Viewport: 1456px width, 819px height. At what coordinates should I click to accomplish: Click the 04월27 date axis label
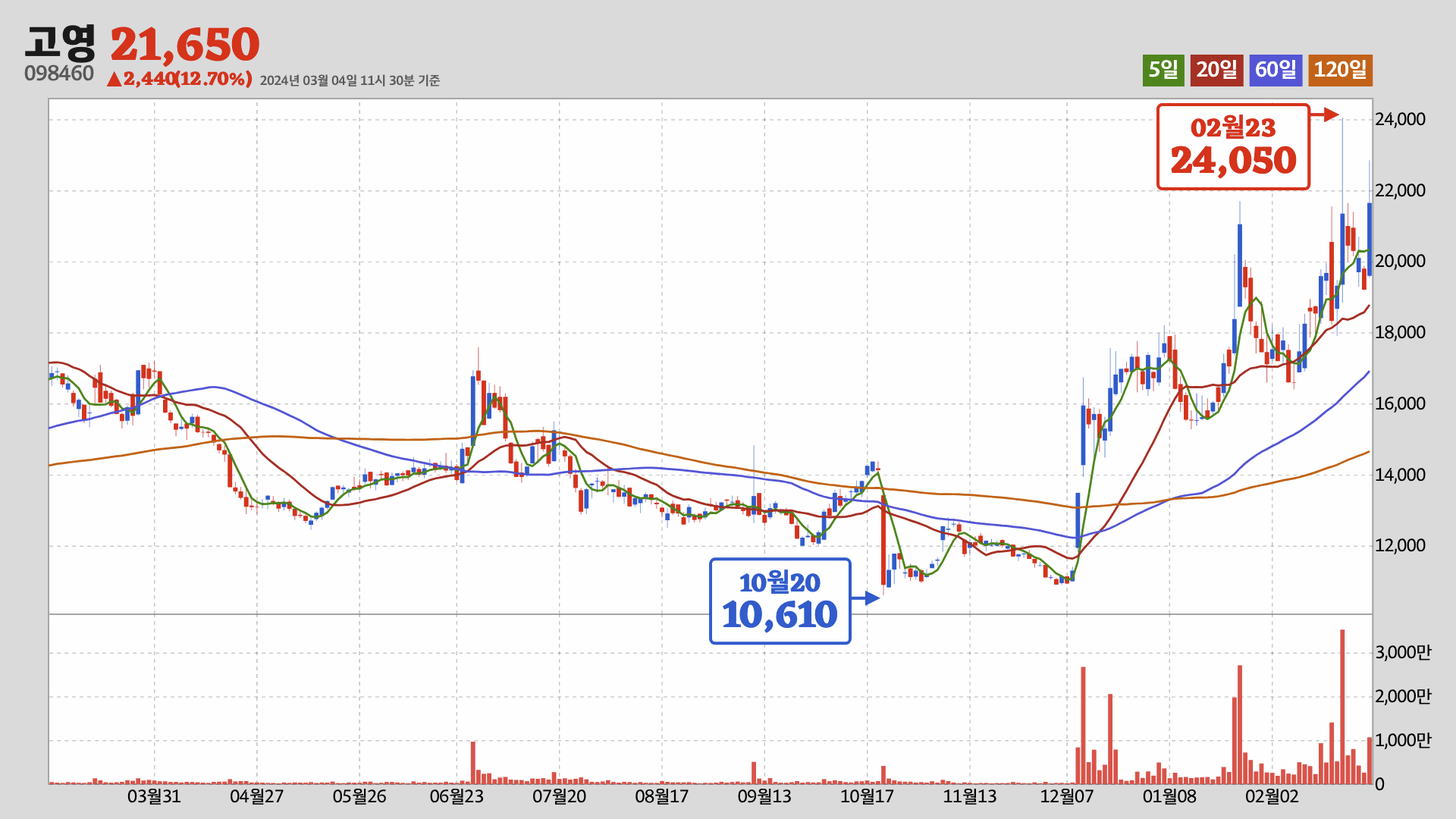coord(256,796)
